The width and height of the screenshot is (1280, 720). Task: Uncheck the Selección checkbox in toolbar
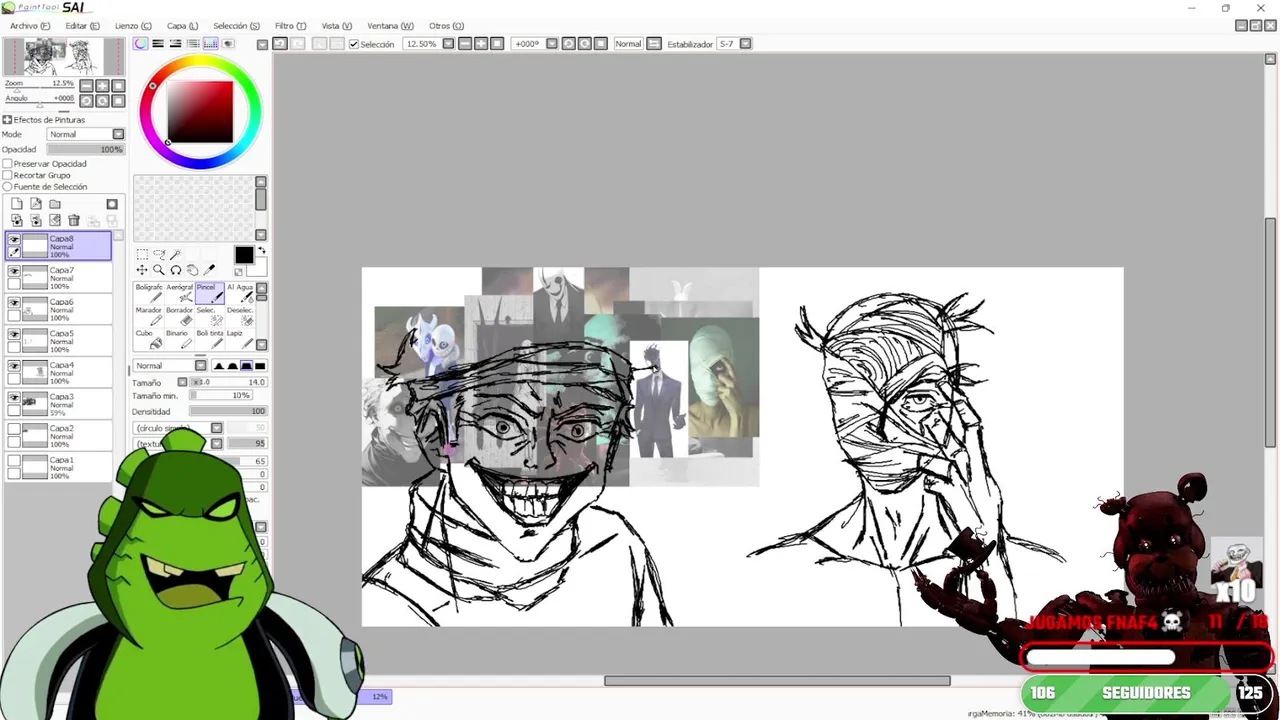(354, 44)
